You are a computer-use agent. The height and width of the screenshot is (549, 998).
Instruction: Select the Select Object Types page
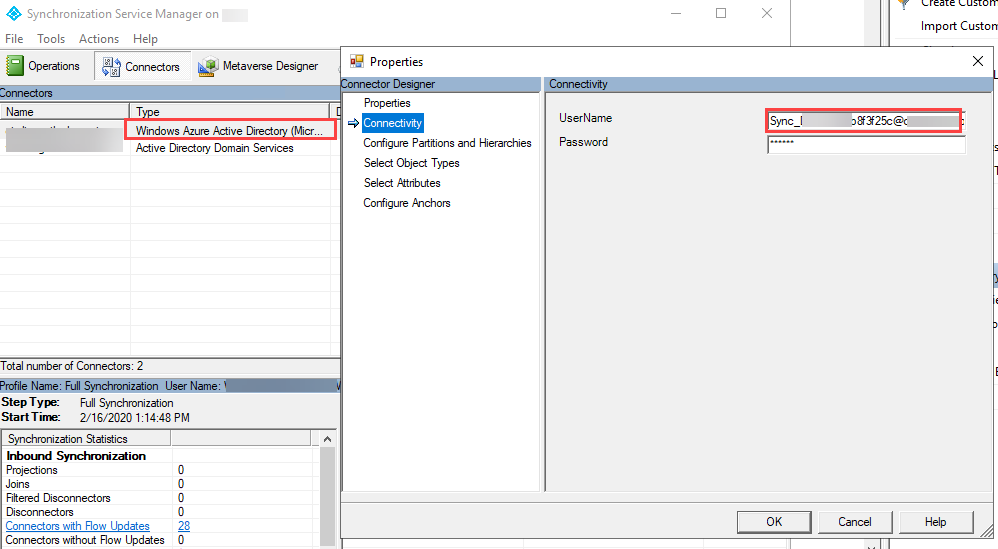[x=411, y=163]
